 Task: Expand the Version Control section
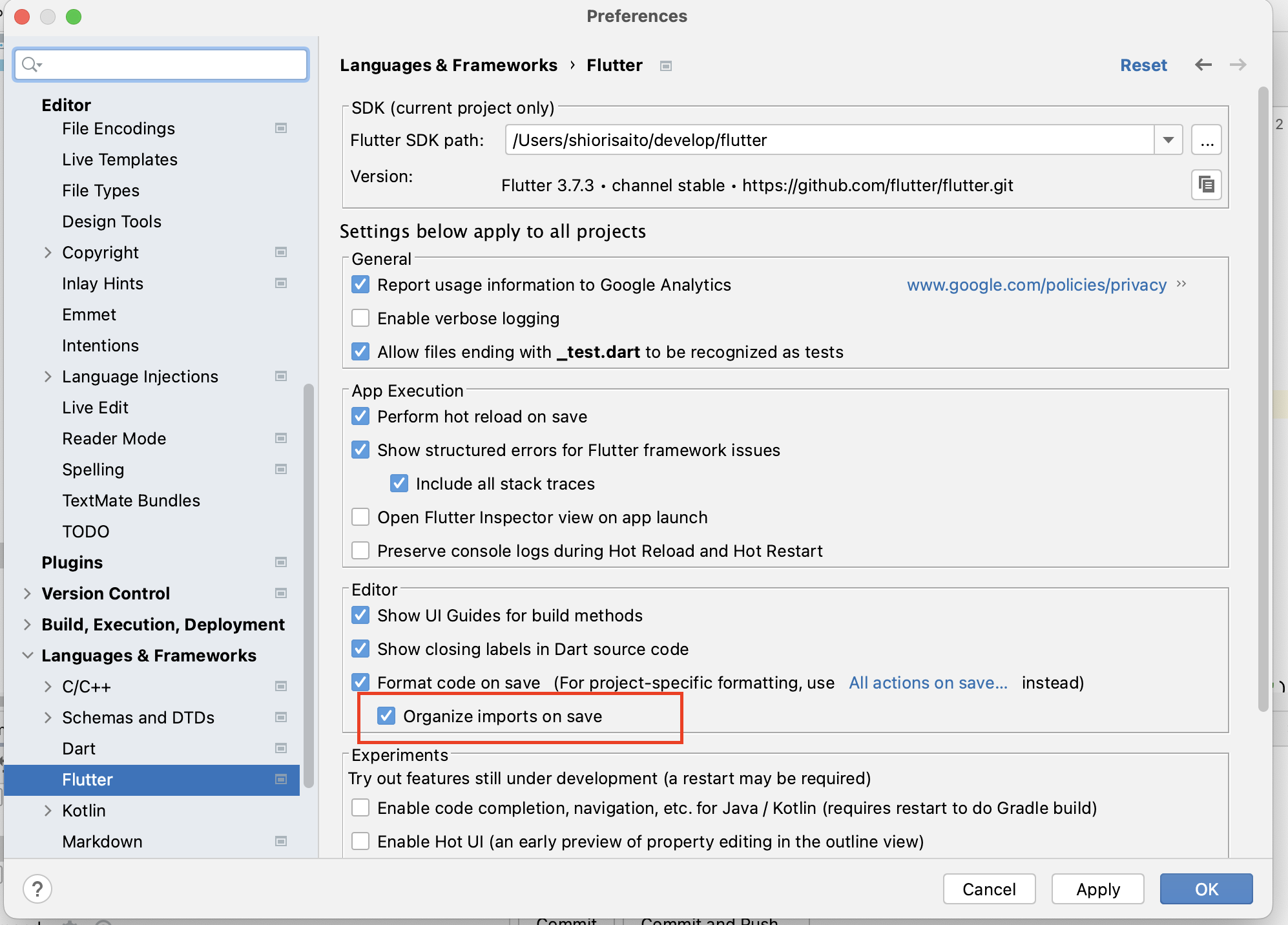27,594
